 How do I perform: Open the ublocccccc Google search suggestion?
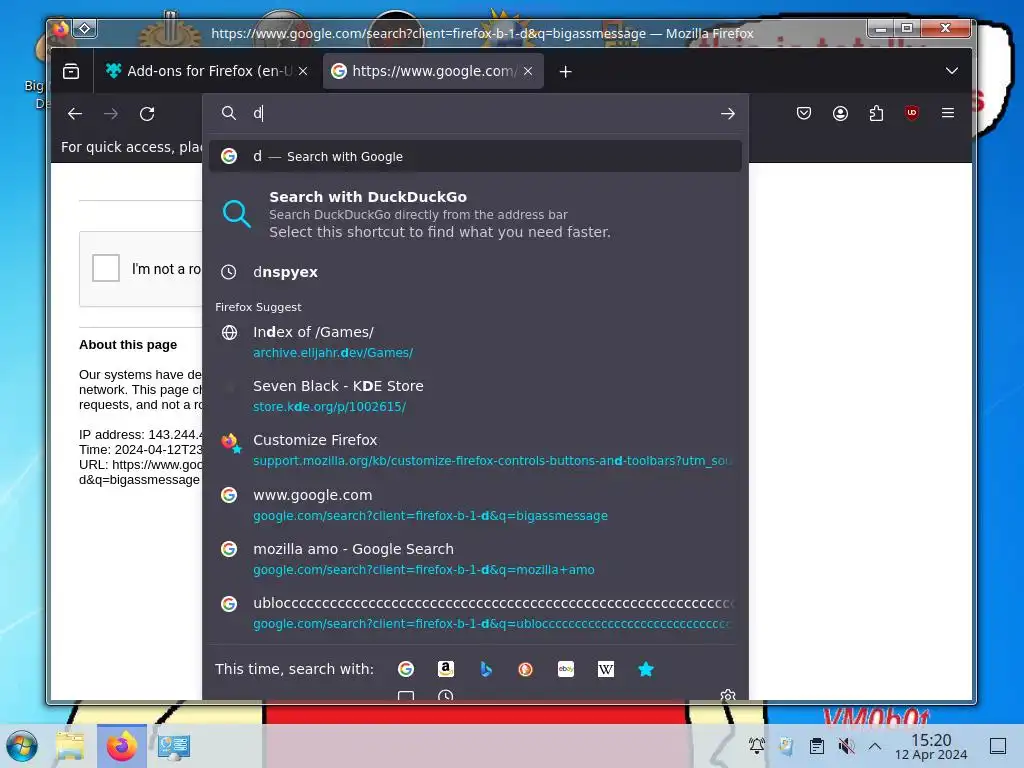click(x=475, y=613)
